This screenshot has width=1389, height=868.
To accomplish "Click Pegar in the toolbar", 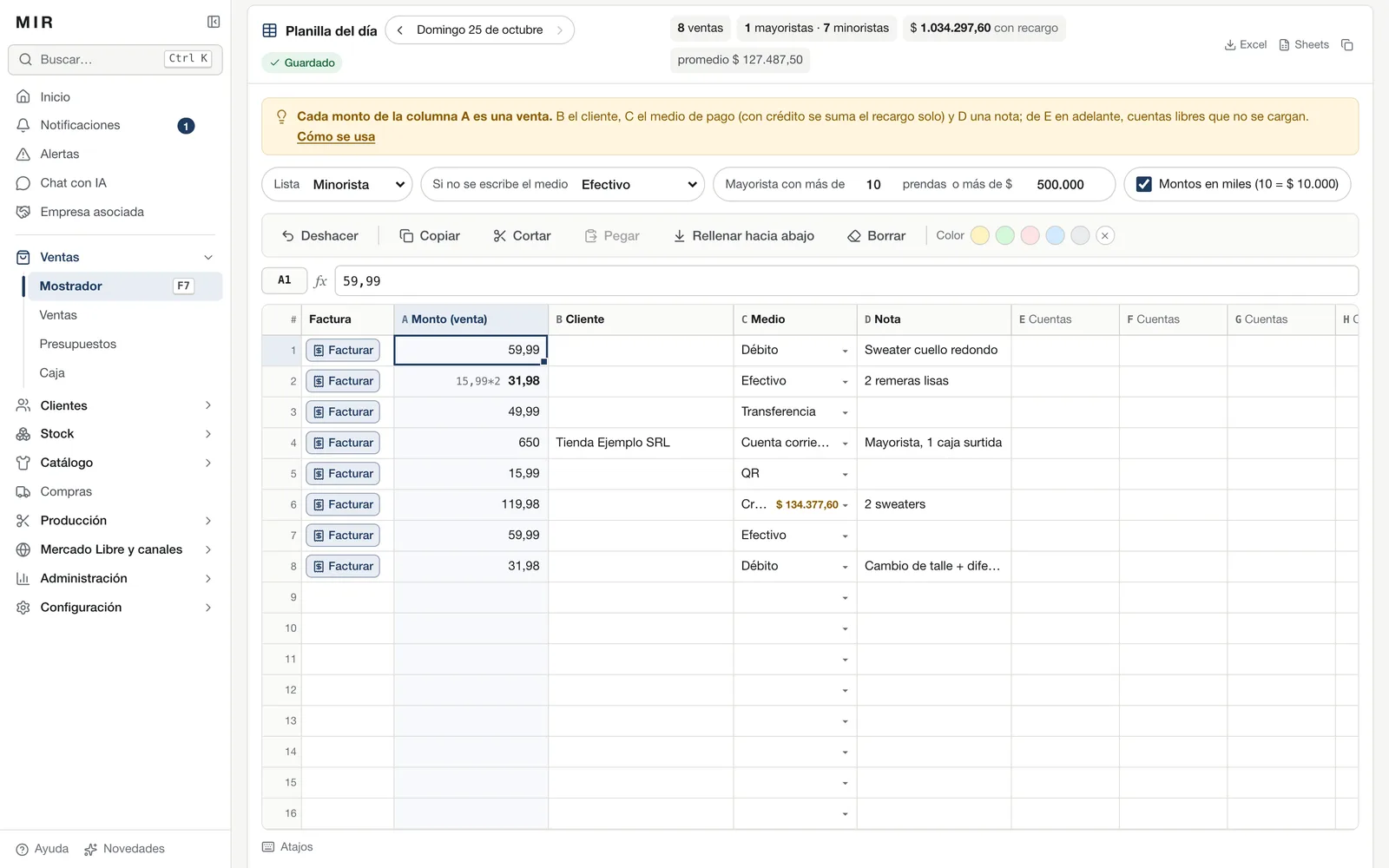I will pos(612,235).
